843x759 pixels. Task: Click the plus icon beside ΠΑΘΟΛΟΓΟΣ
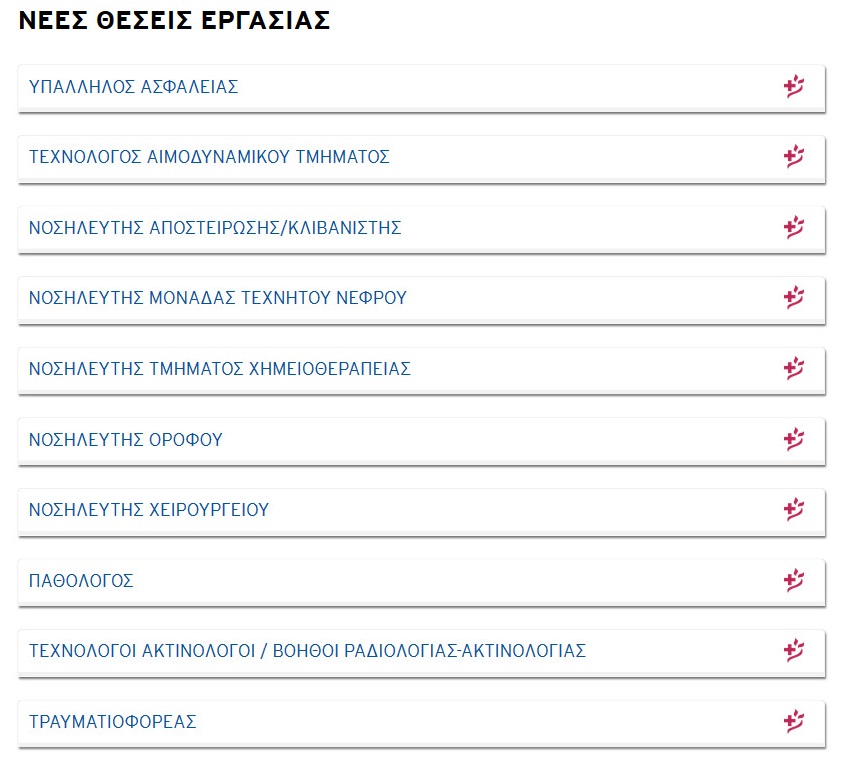pyautogui.click(x=794, y=580)
